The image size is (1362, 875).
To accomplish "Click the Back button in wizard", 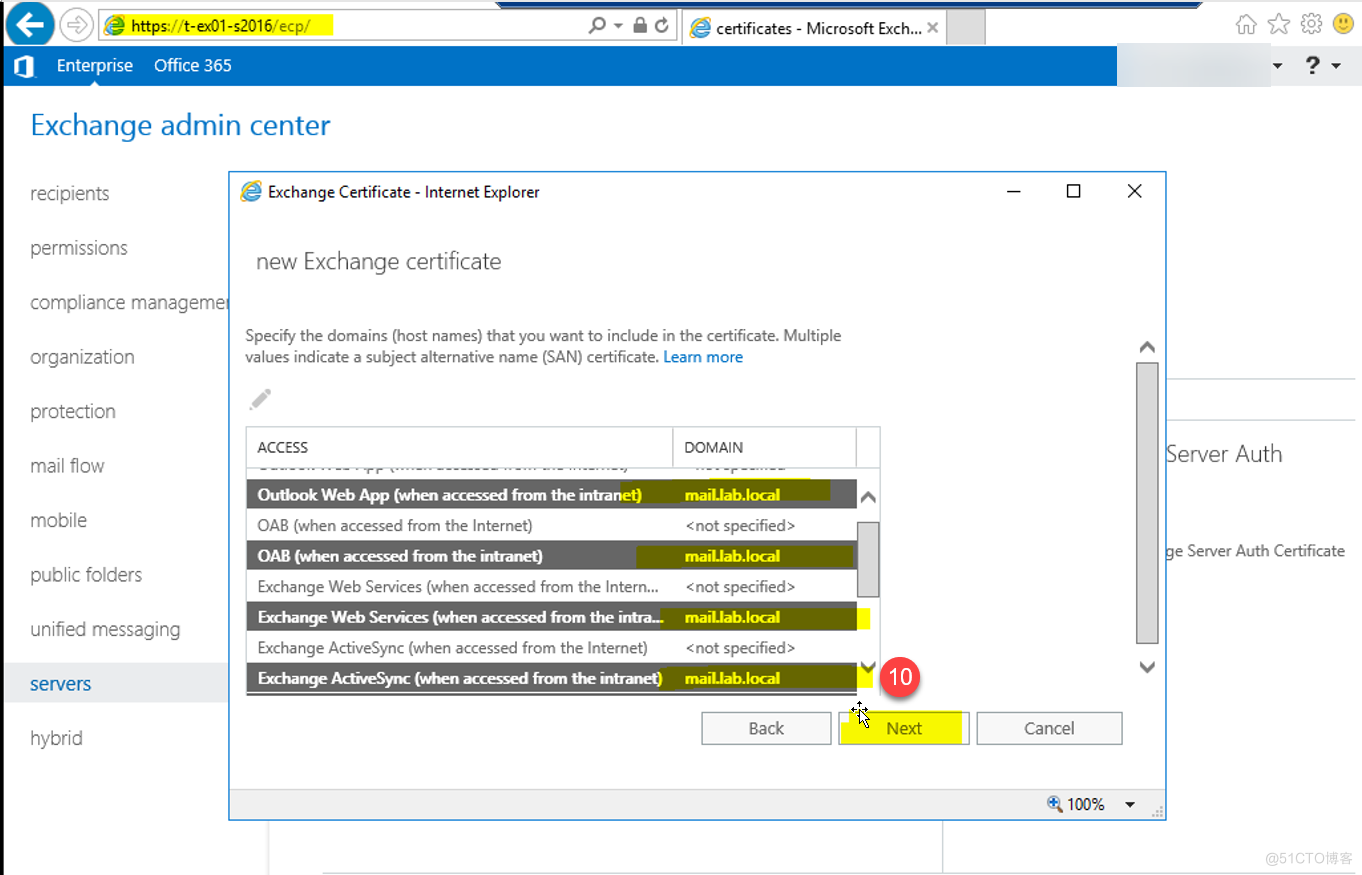I will click(x=766, y=728).
